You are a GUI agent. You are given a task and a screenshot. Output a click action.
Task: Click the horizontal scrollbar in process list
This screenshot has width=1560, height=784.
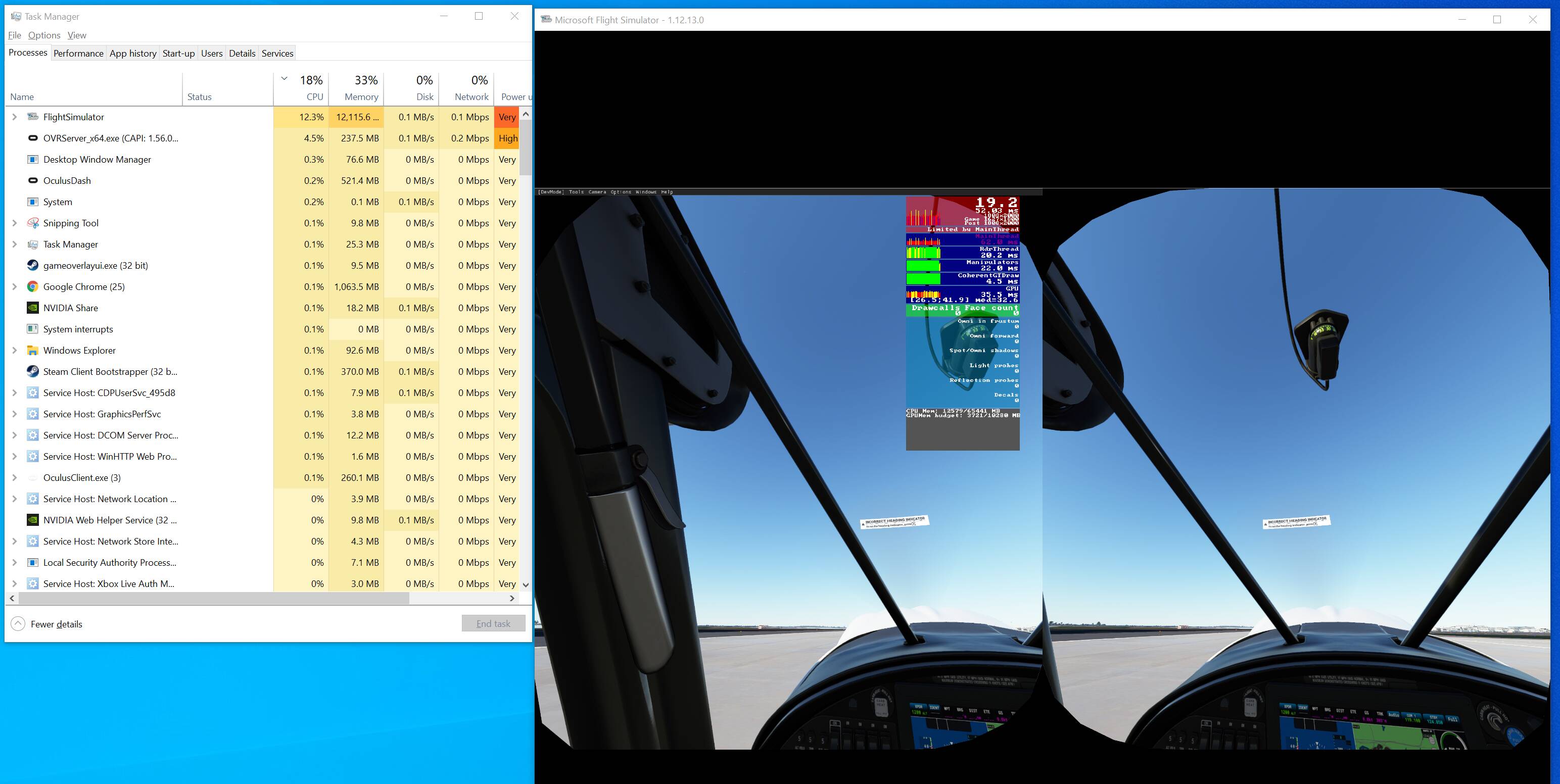[212, 598]
